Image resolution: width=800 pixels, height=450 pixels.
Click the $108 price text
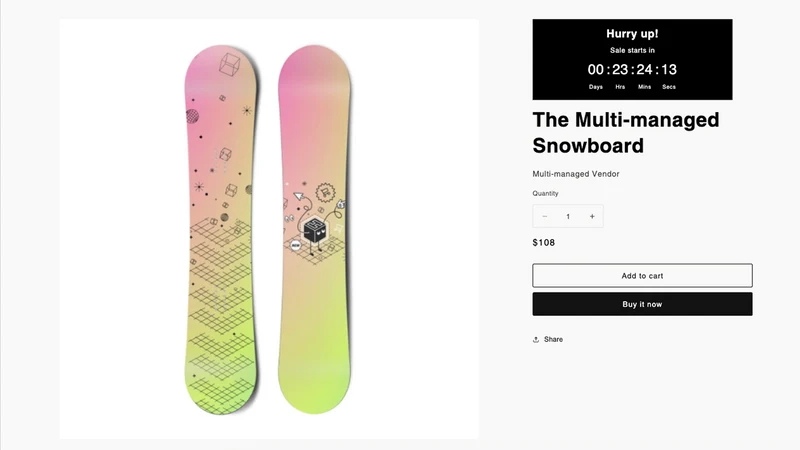543,243
